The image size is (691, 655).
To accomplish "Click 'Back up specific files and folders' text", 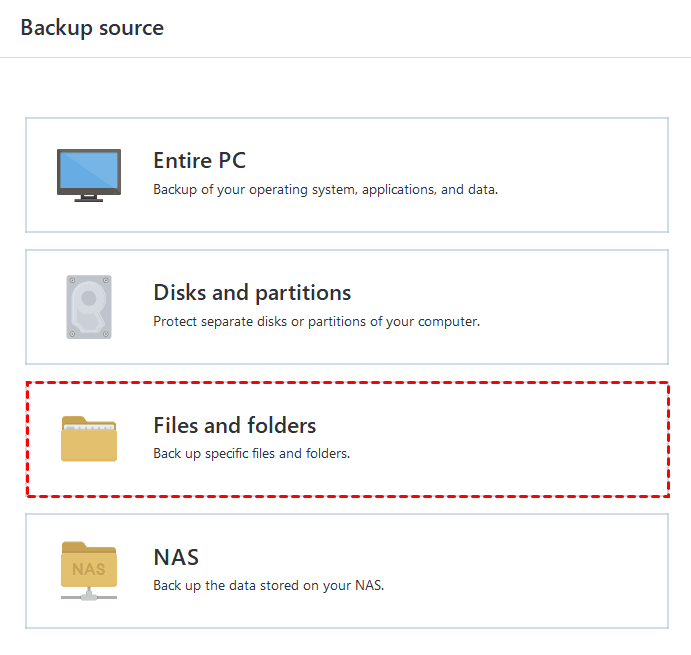I will (251, 454).
